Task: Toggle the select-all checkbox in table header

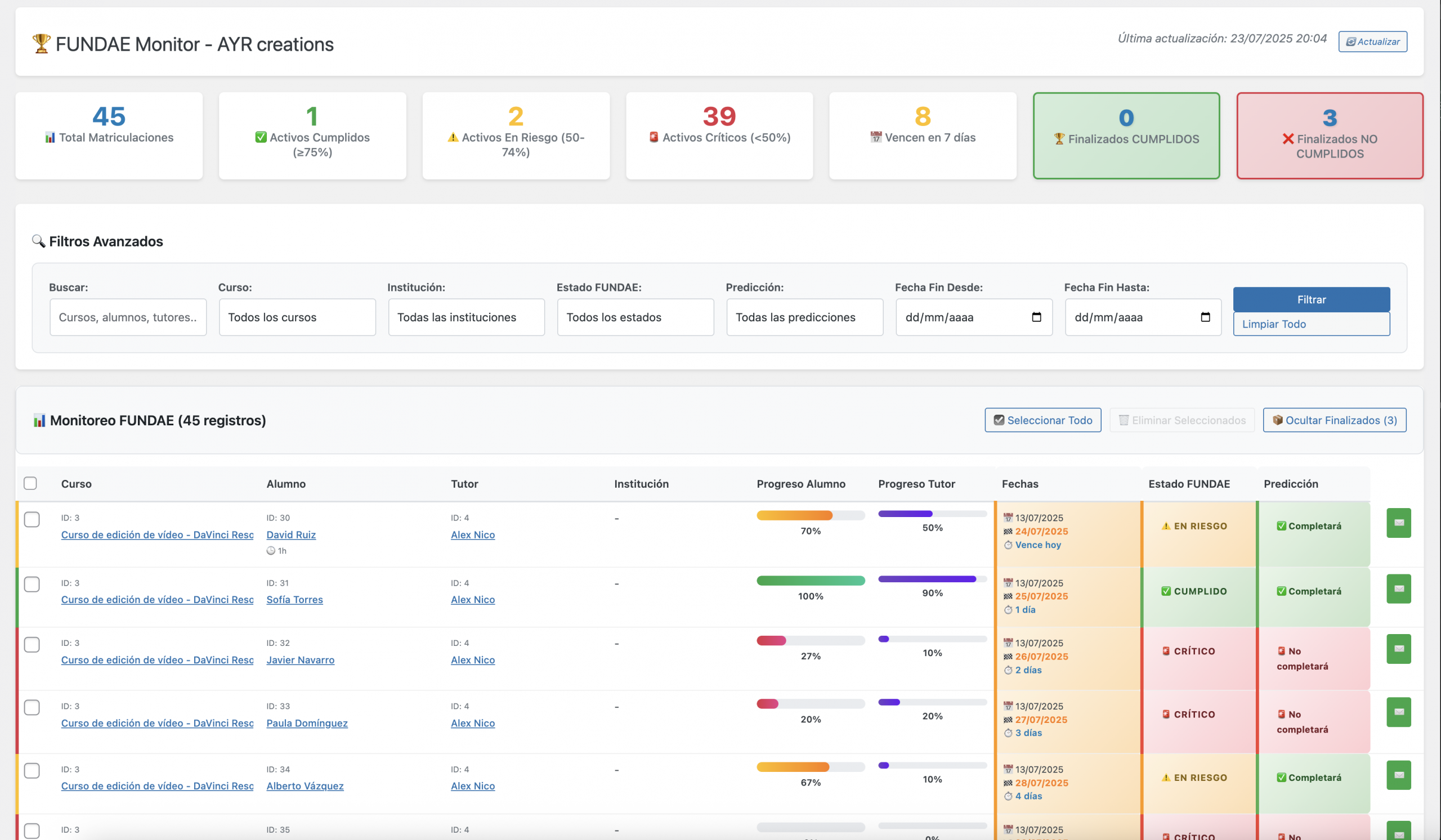Action: coord(30,483)
